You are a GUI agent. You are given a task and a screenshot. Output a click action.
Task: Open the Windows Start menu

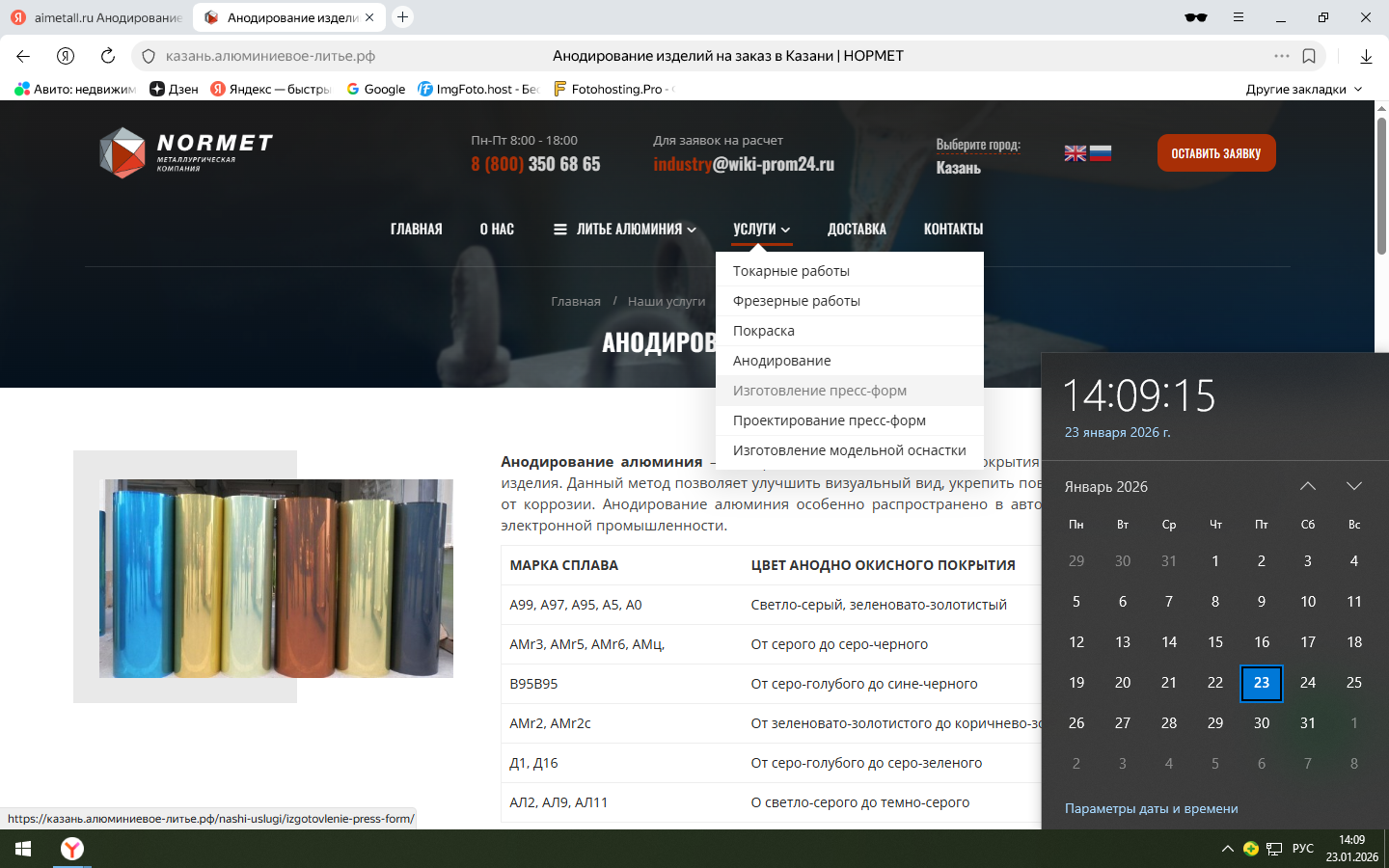tap(23, 849)
